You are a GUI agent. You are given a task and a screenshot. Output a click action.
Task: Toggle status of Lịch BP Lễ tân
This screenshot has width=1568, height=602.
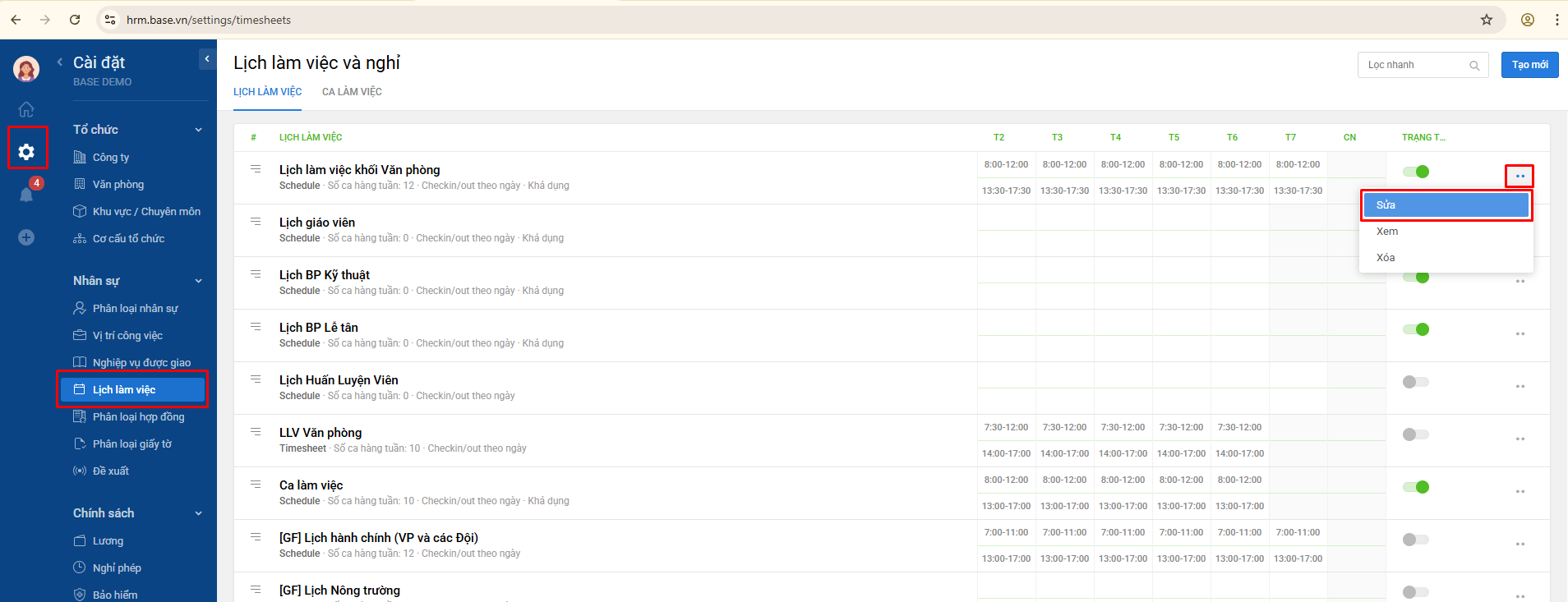point(1416,329)
